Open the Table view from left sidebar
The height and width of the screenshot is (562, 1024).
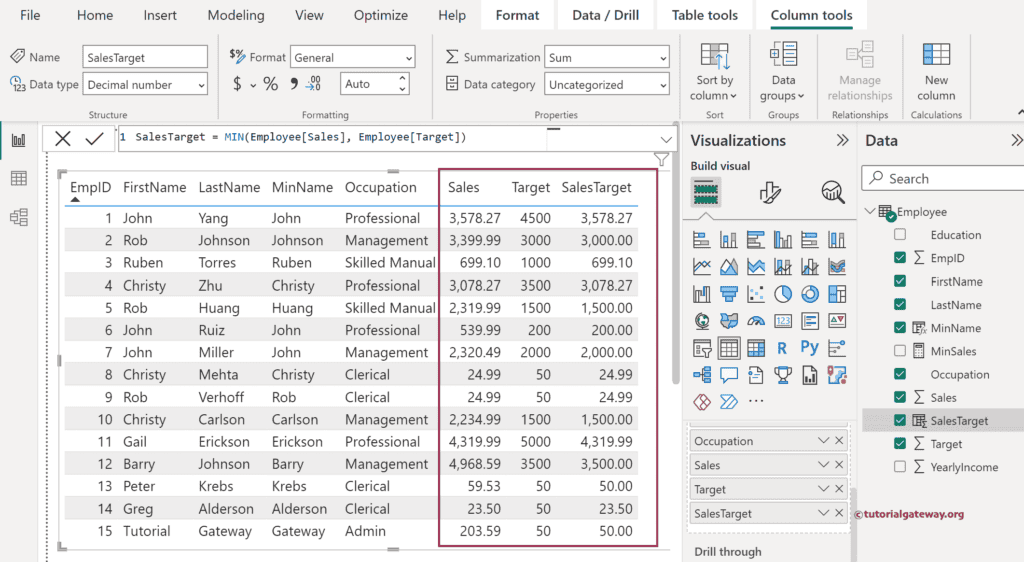coord(18,178)
